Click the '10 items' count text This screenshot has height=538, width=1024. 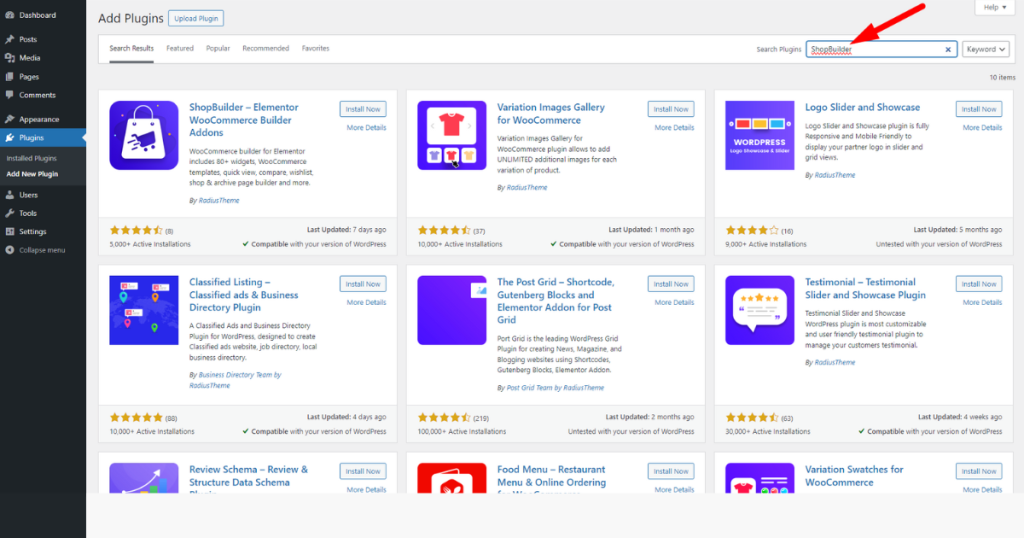(1002, 78)
